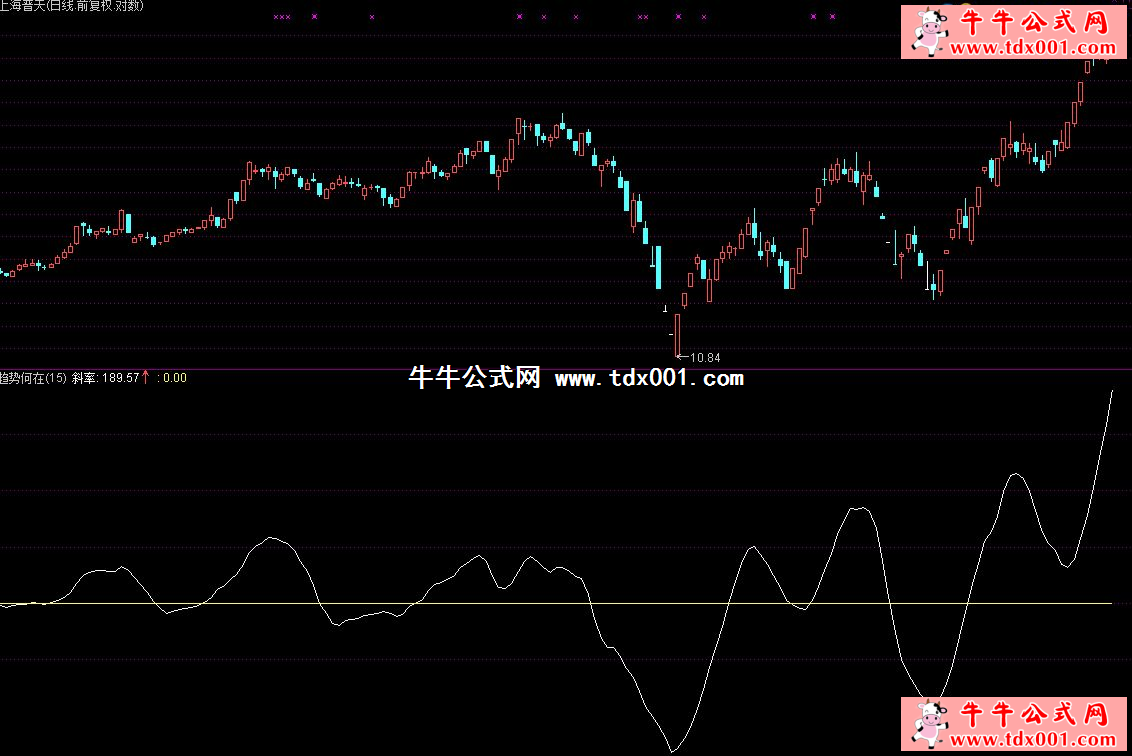
Task: Click the small "1" marker above lowest candle
Action: click(x=665, y=310)
